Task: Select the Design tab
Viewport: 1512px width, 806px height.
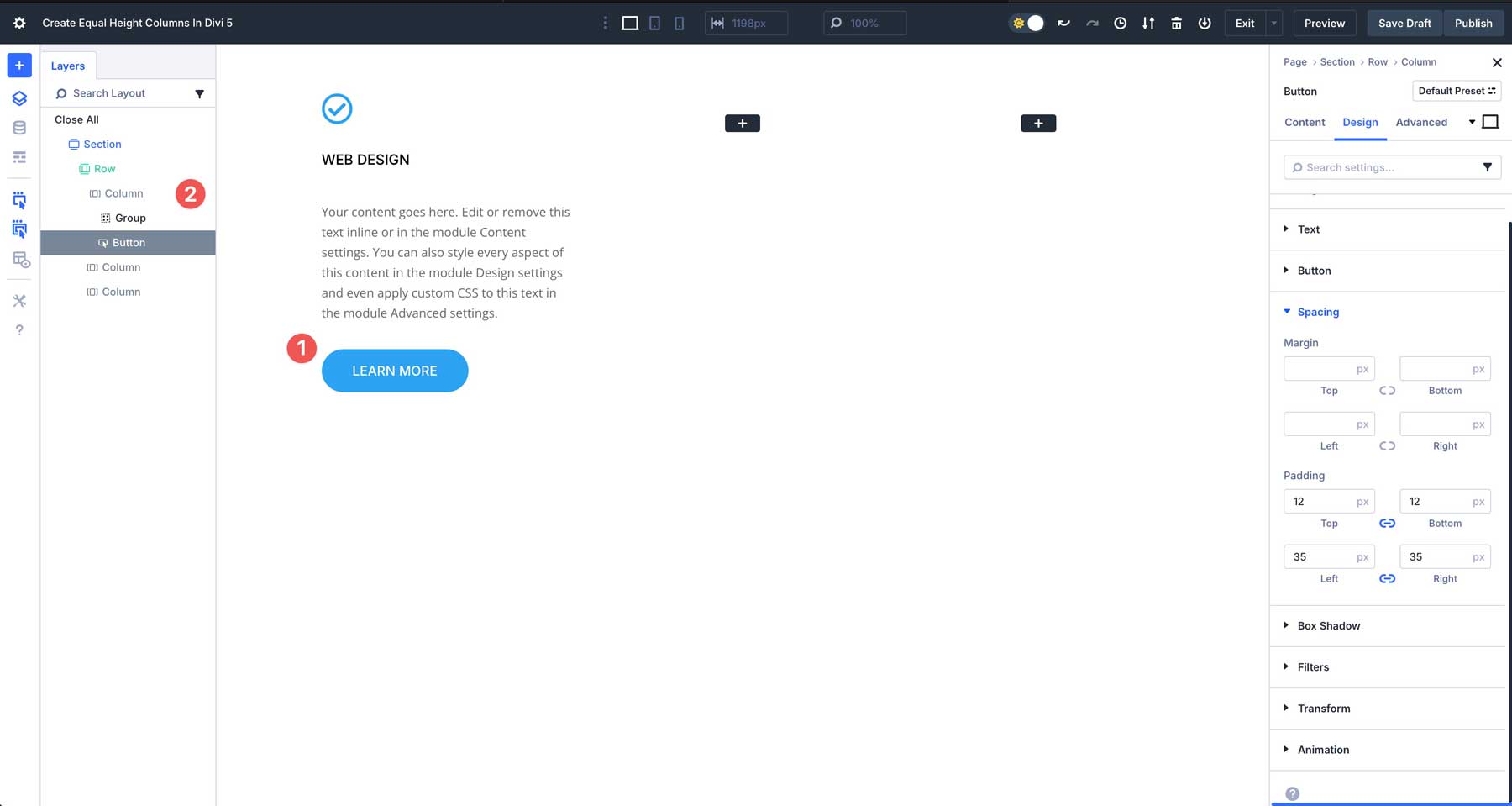Action: point(1360,122)
